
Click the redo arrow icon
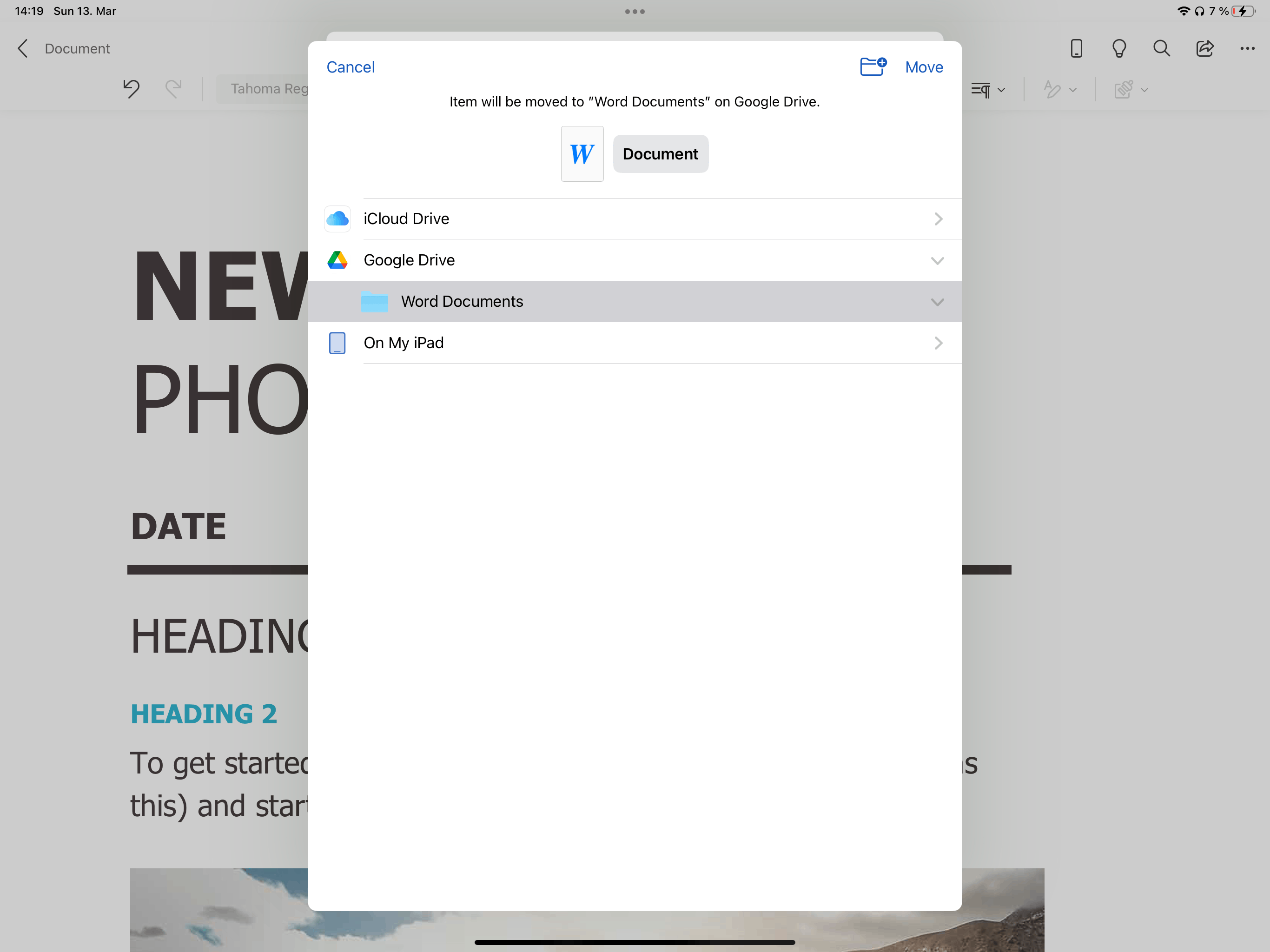pyautogui.click(x=173, y=88)
